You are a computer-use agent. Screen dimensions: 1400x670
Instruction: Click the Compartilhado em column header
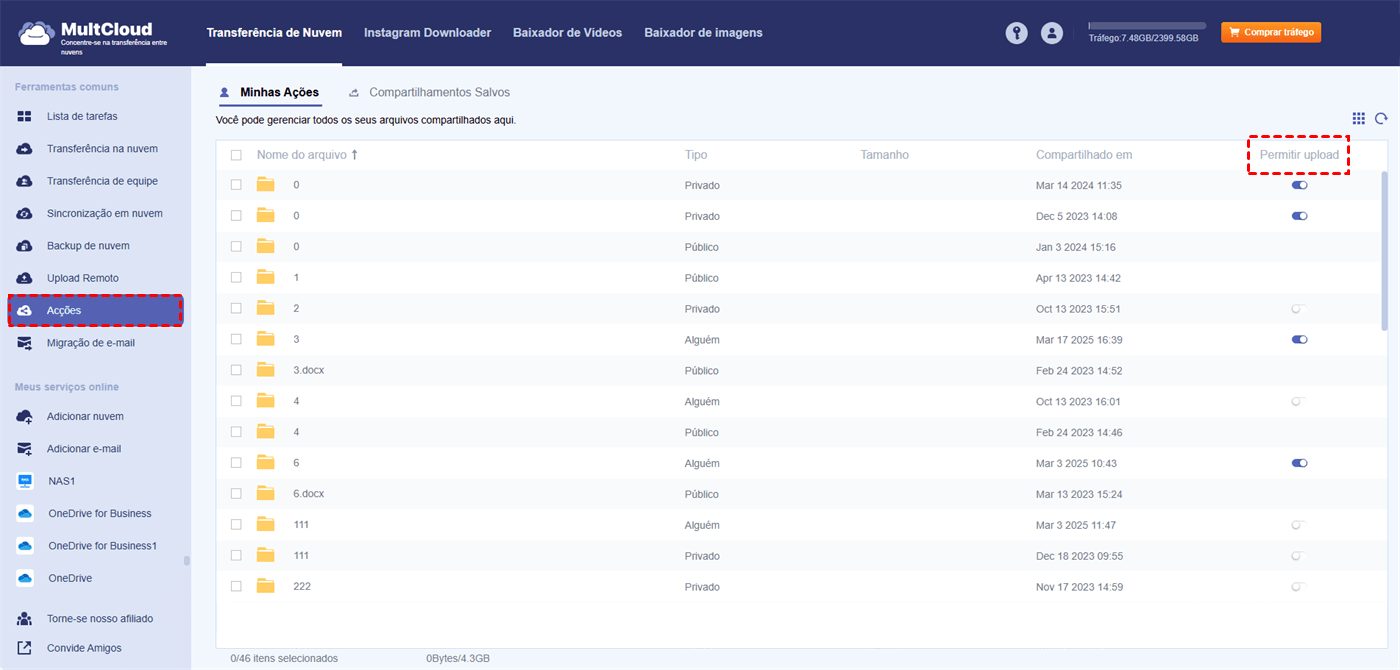point(1084,155)
